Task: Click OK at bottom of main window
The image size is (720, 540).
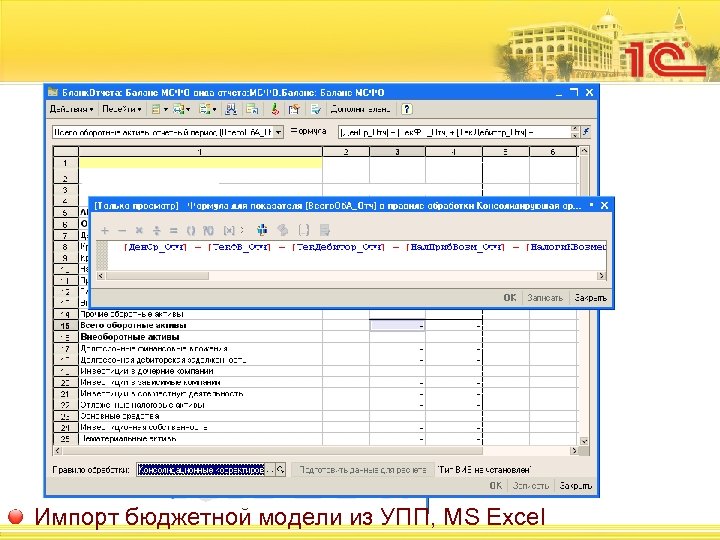Action: 495,486
